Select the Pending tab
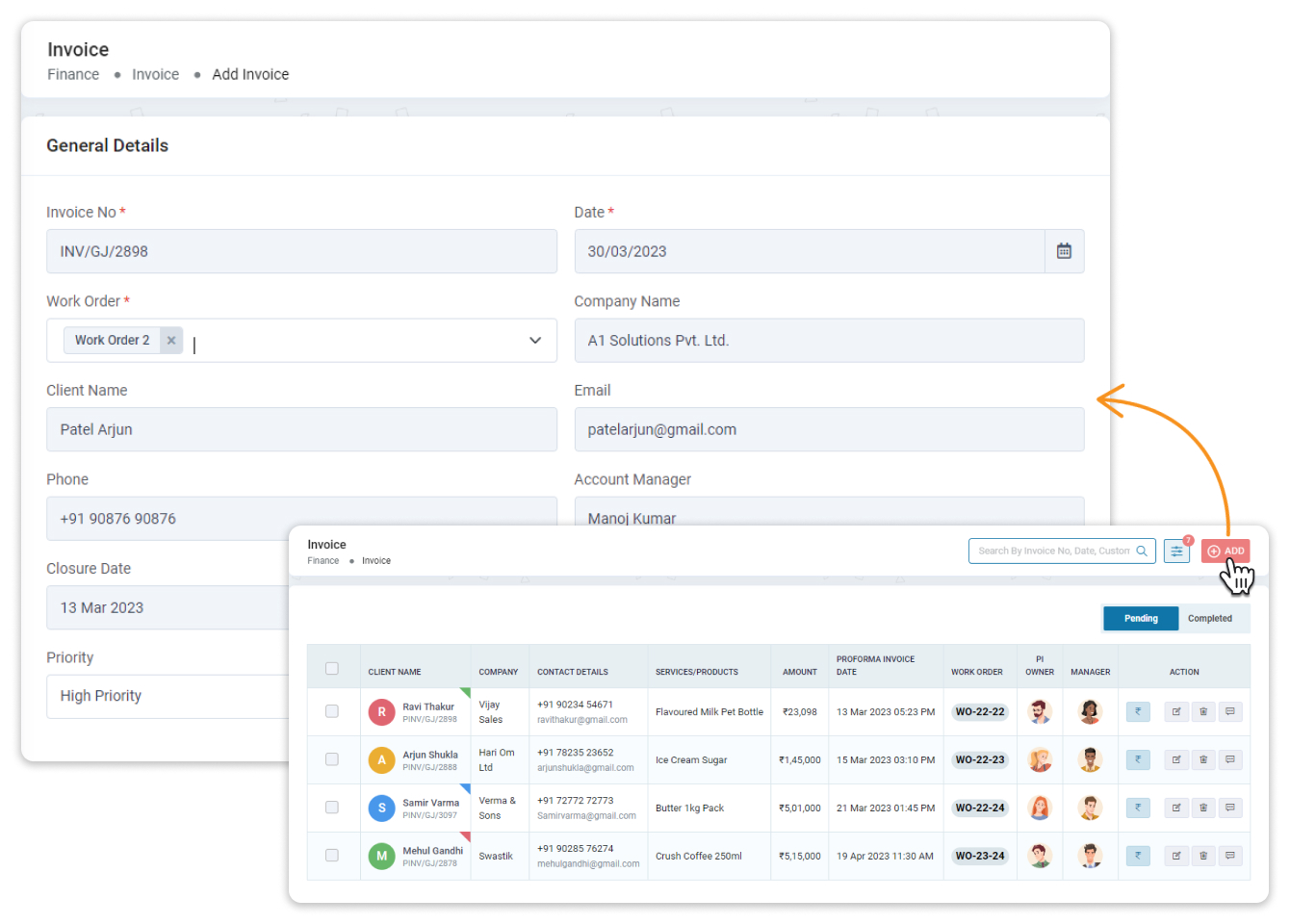The image size is (1290, 924). [x=1140, y=618]
